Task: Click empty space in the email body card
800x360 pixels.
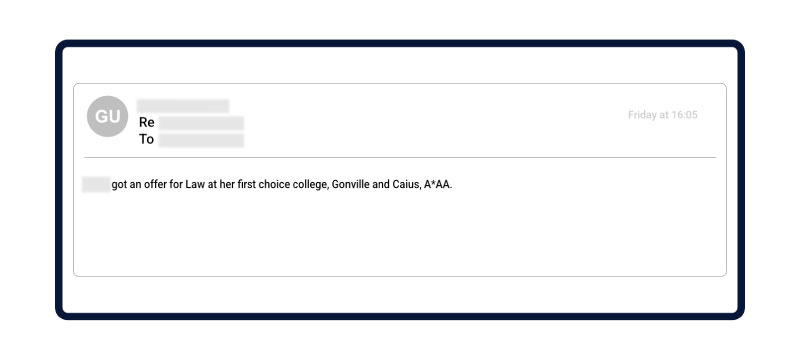Action: click(x=400, y=235)
